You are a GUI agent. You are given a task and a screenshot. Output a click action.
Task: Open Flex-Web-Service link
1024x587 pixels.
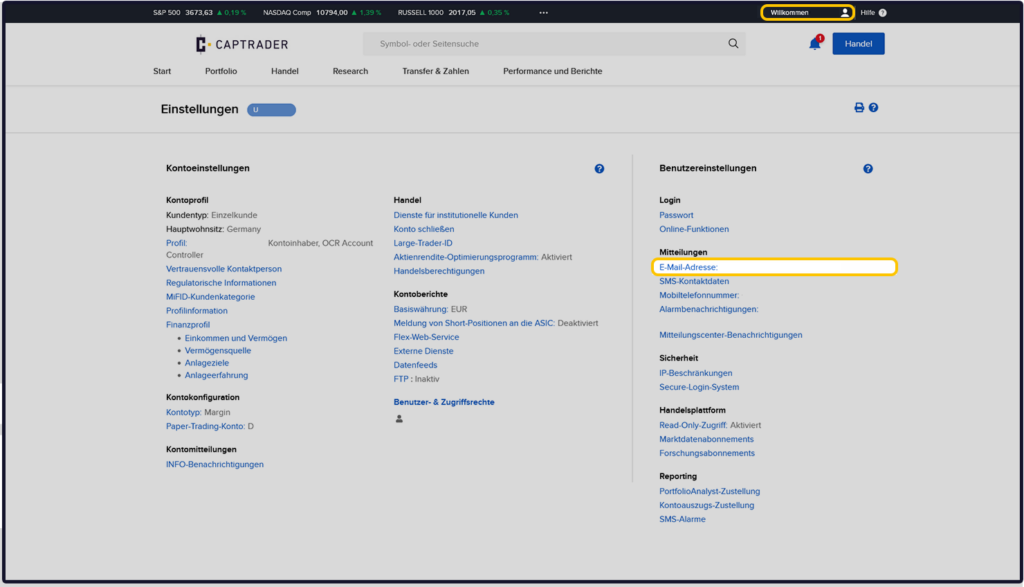tap(426, 337)
